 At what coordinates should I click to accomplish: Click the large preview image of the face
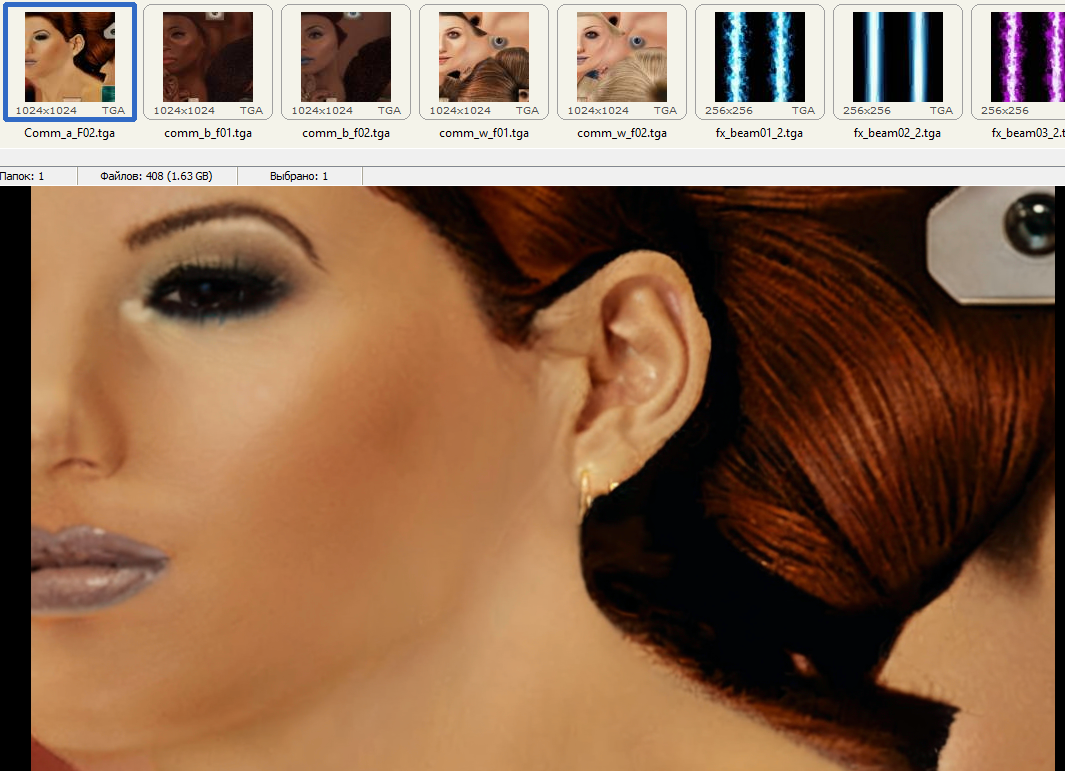[542, 478]
